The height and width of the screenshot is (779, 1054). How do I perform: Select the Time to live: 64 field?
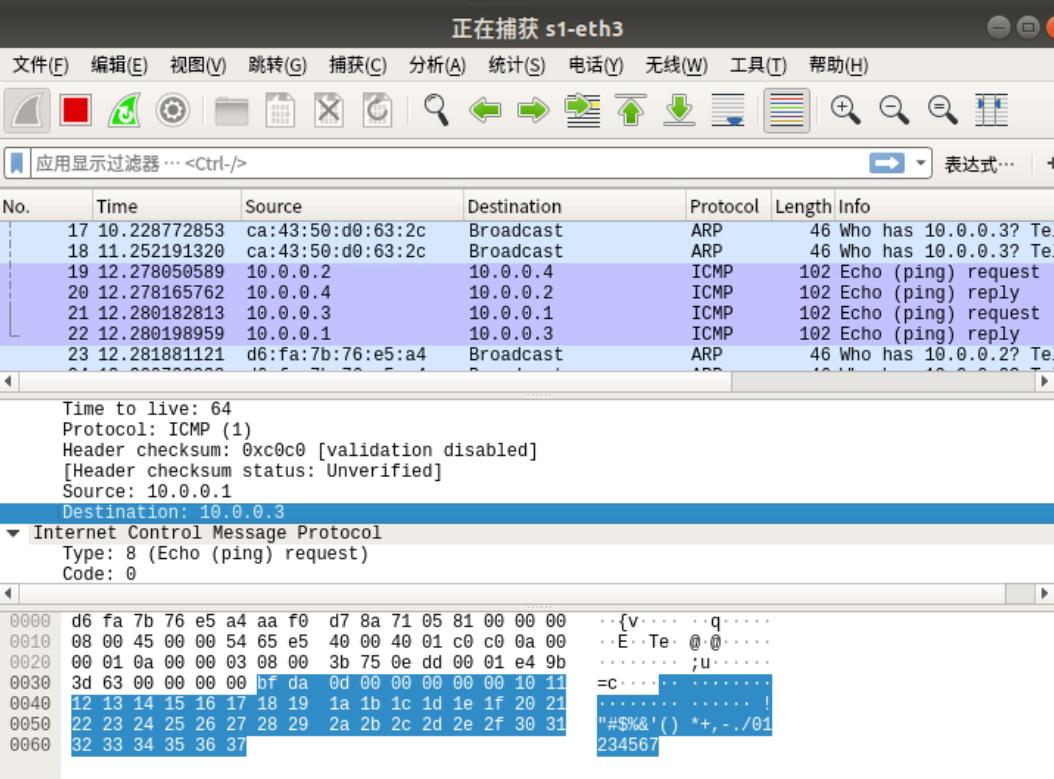click(147, 409)
